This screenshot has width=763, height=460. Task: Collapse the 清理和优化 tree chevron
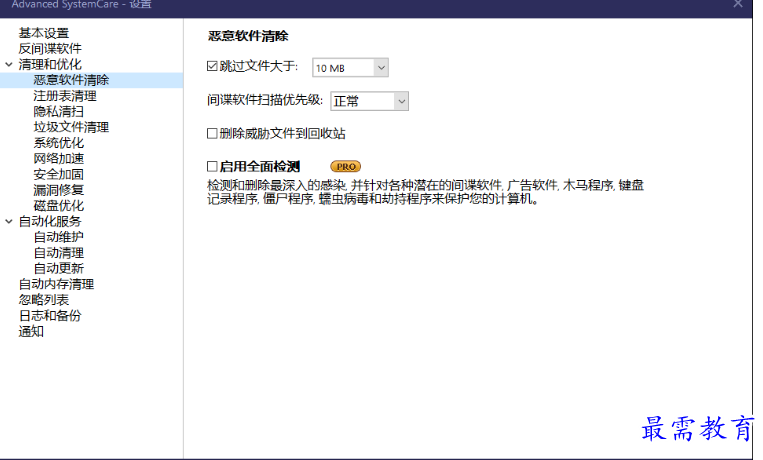pyautogui.click(x=9, y=64)
